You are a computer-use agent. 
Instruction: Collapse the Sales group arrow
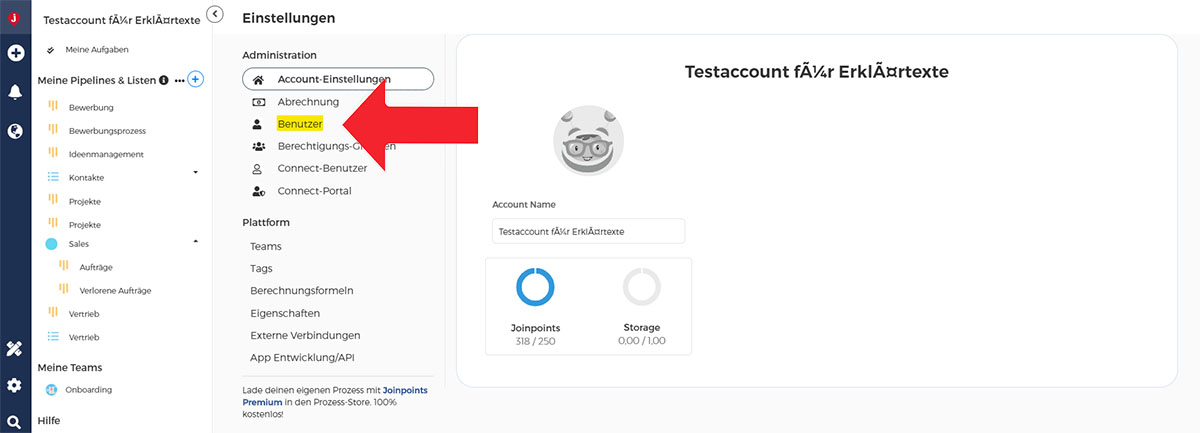coord(196,241)
